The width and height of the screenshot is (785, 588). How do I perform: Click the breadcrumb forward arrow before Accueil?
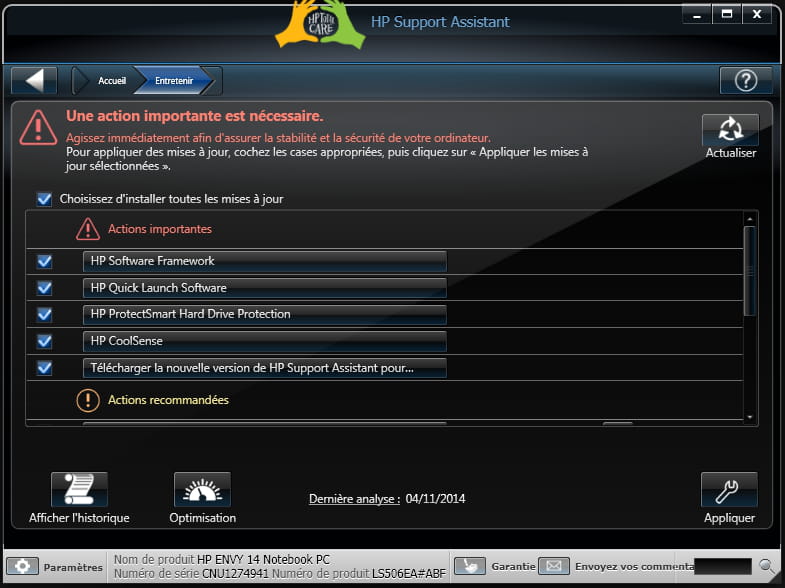80,81
